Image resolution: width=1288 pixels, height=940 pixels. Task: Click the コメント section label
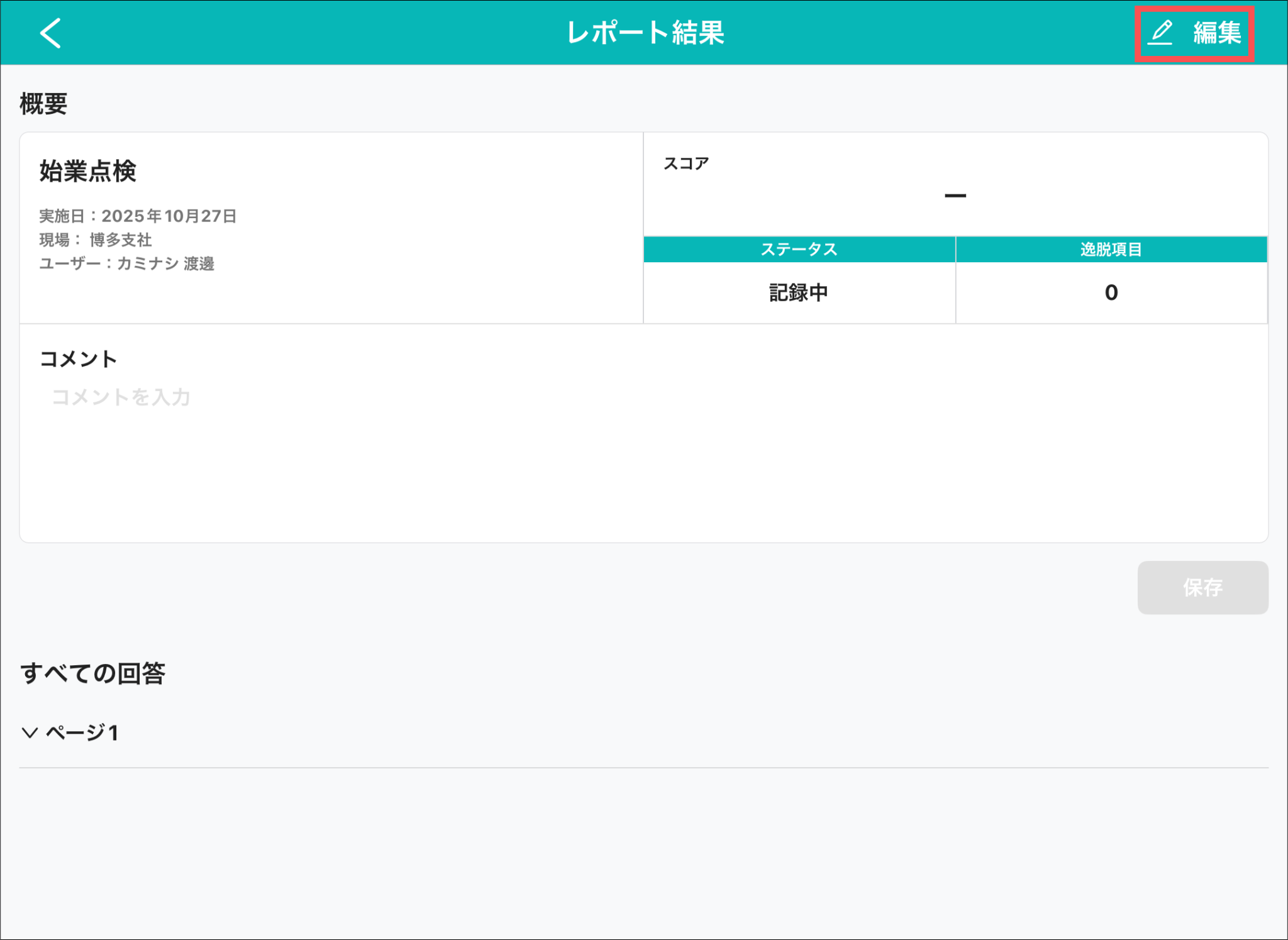79,359
